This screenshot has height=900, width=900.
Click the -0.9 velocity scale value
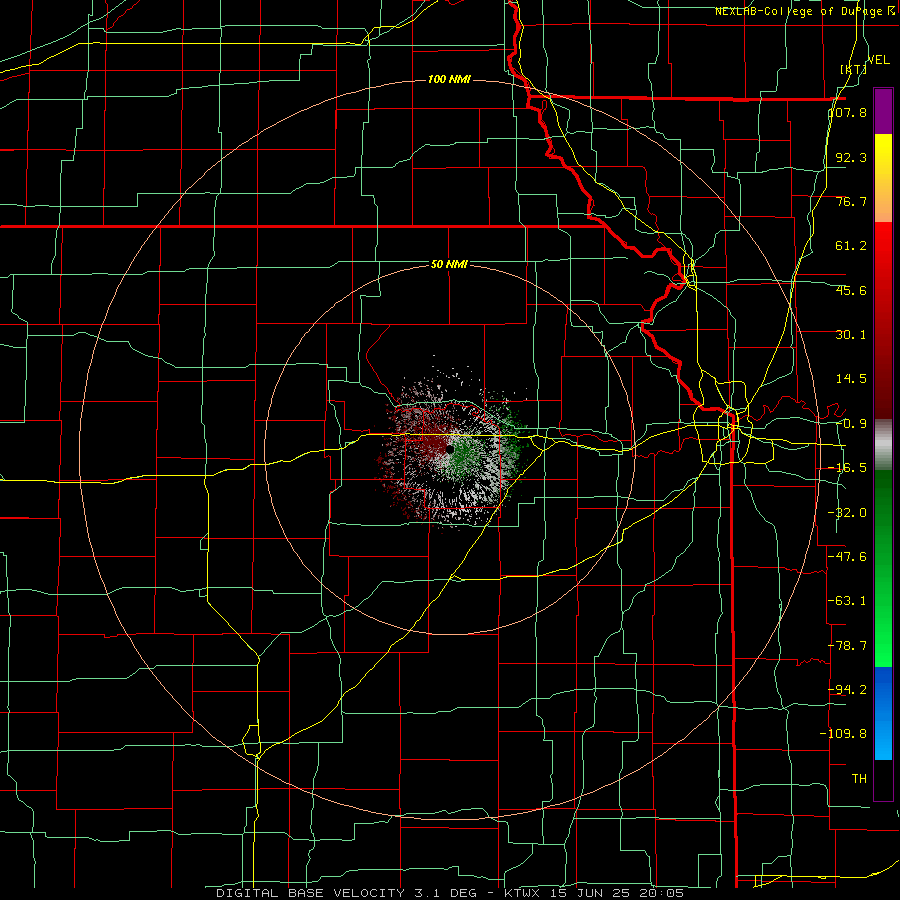(851, 424)
